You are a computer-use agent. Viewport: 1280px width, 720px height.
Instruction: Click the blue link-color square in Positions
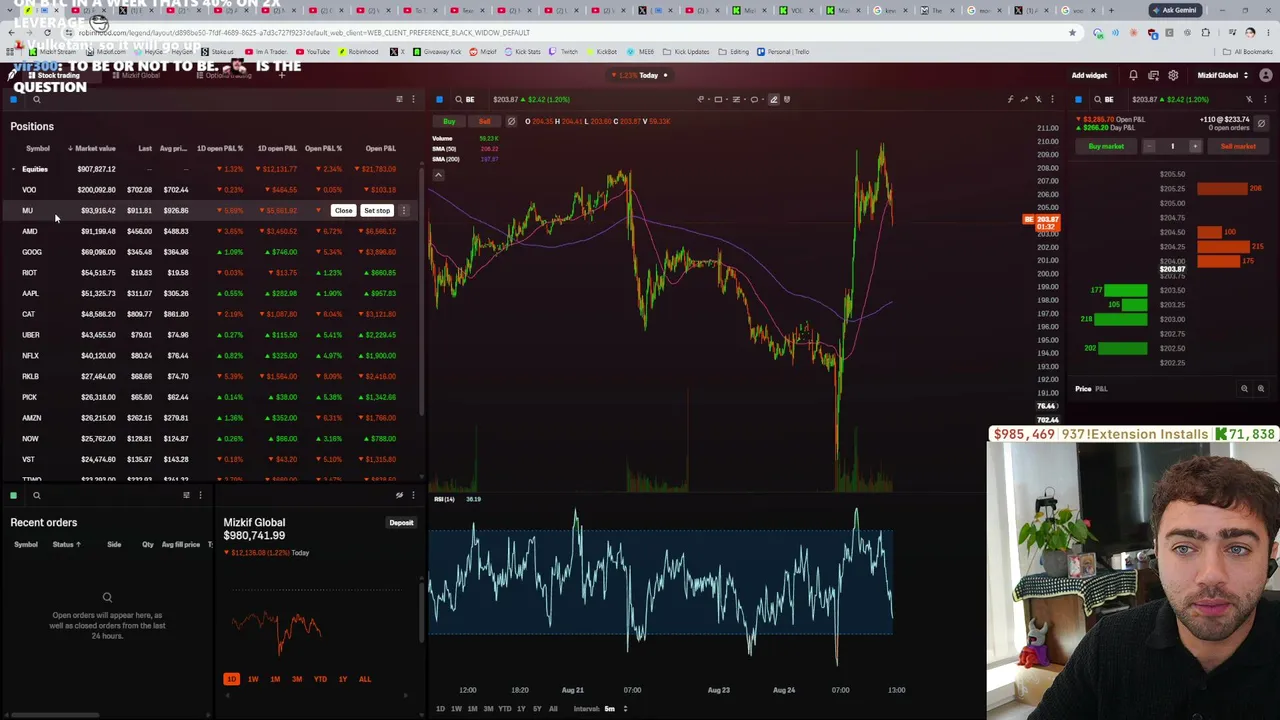pyautogui.click(x=13, y=99)
